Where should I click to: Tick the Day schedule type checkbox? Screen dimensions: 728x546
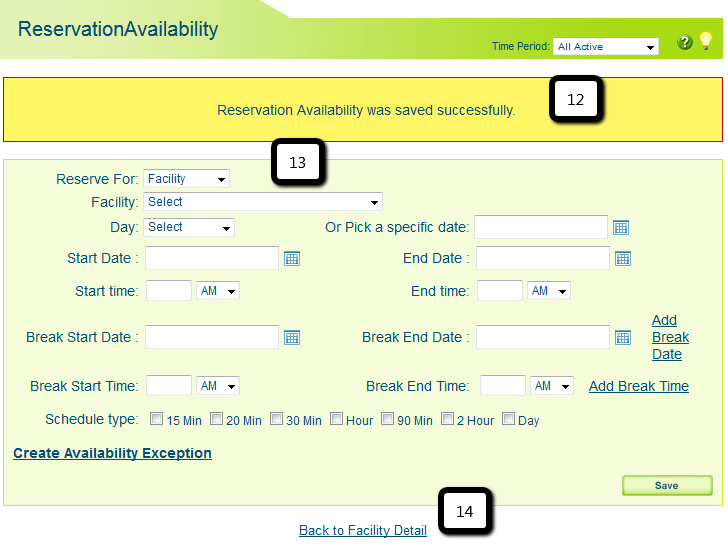click(x=508, y=419)
